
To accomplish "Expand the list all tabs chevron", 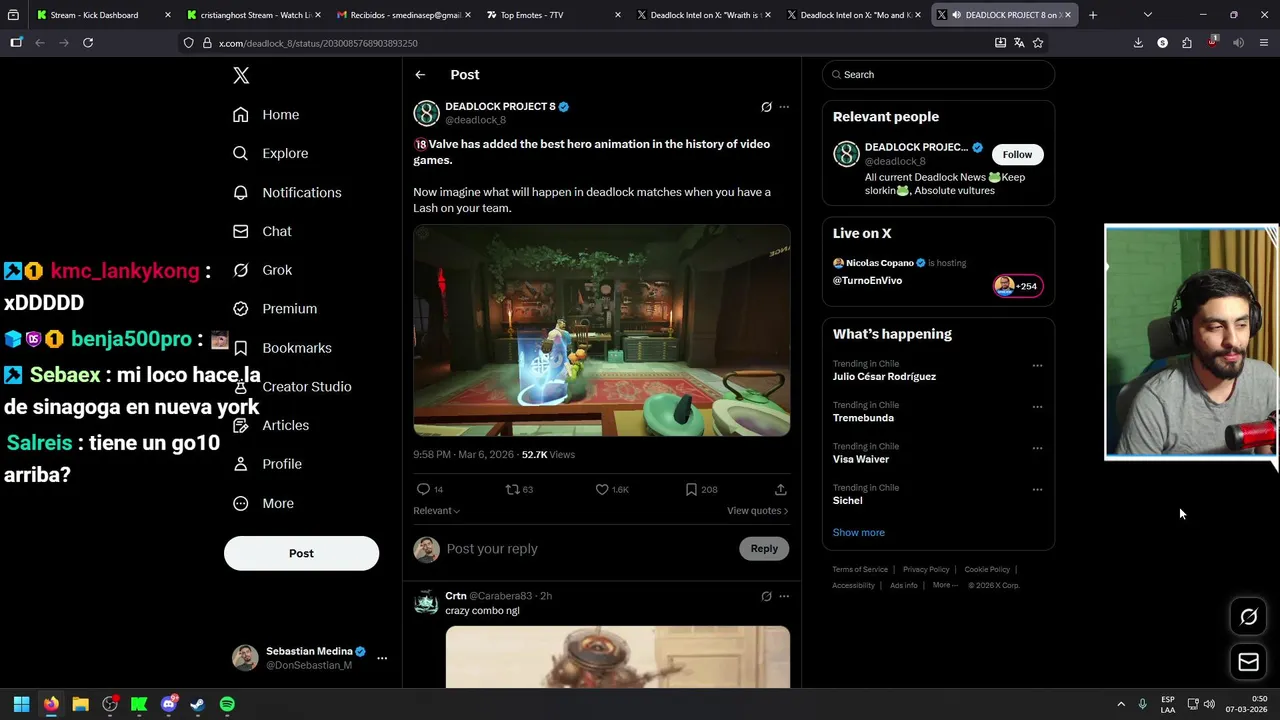I will [1147, 15].
